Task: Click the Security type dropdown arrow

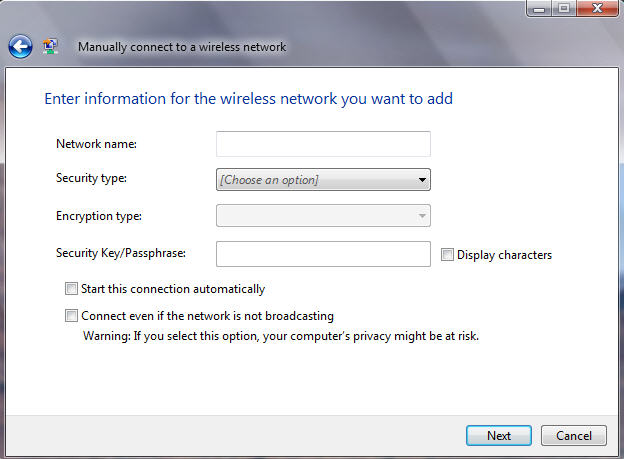Action: pos(422,180)
